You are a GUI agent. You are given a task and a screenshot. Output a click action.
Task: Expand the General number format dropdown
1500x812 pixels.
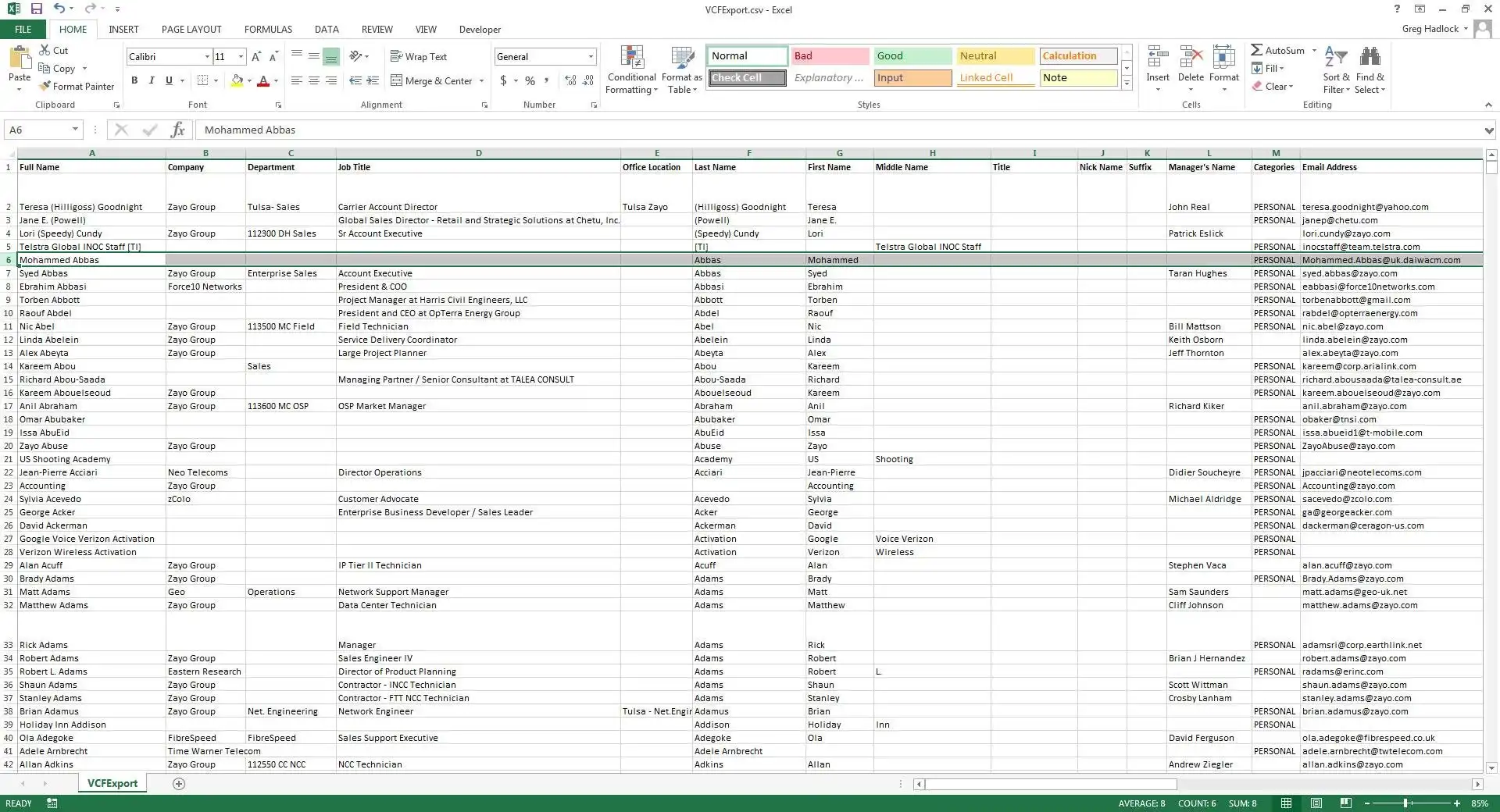pyautogui.click(x=591, y=57)
